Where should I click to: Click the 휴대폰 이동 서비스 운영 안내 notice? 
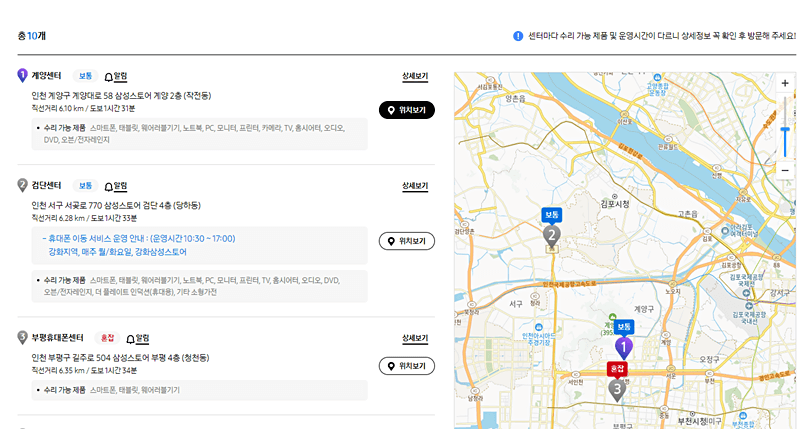tap(139, 239)
